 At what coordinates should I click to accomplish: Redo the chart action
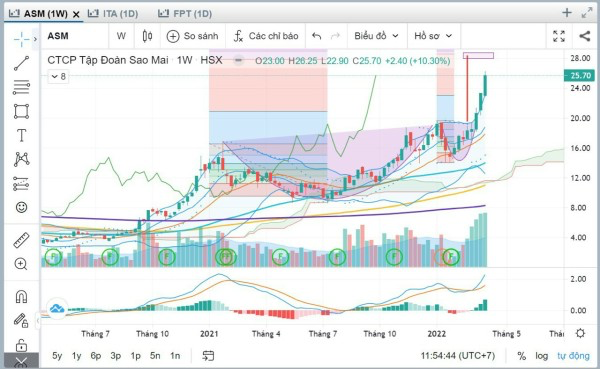336,36
